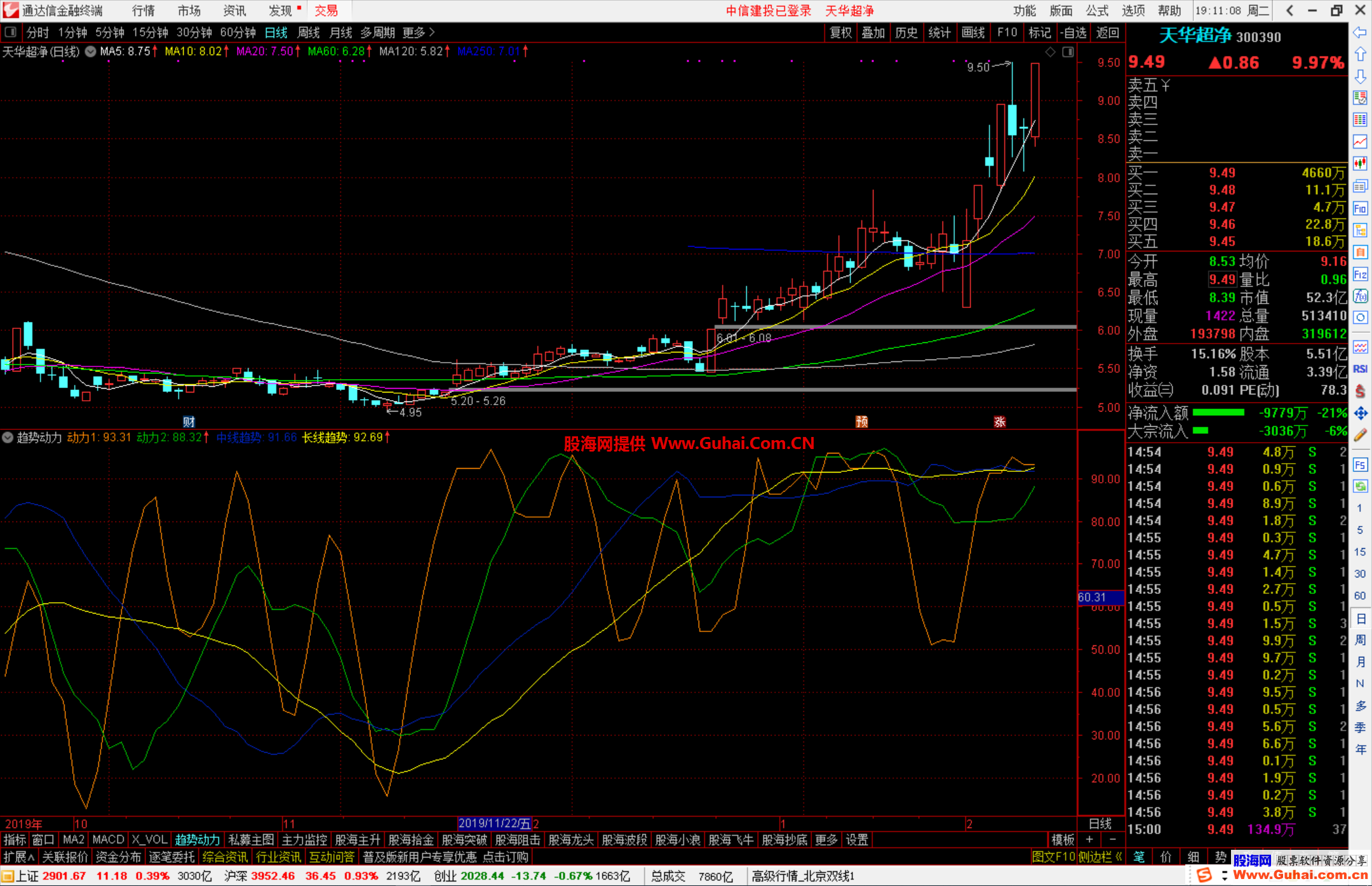The height and width of the screenshot is (886, 1372).
Task: Select the 主力监控 indicator tab
Action: 304,840
